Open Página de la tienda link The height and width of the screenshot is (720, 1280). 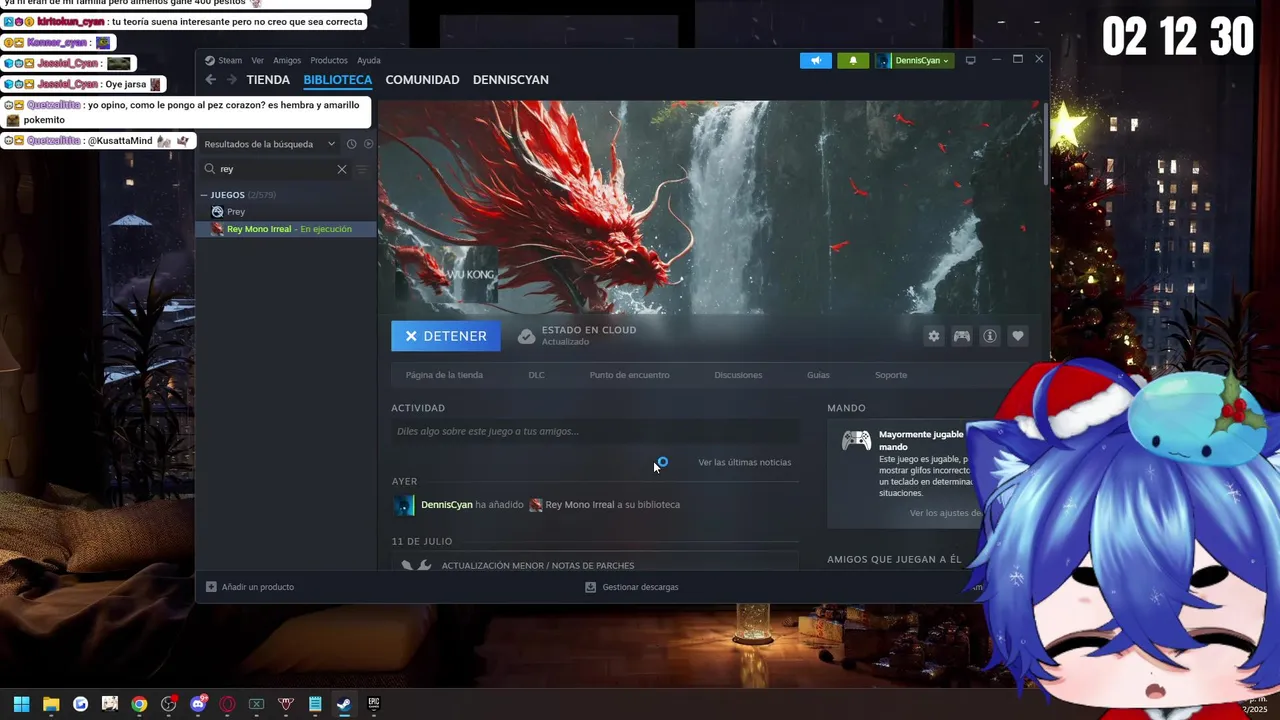click(x=444, y=375)
